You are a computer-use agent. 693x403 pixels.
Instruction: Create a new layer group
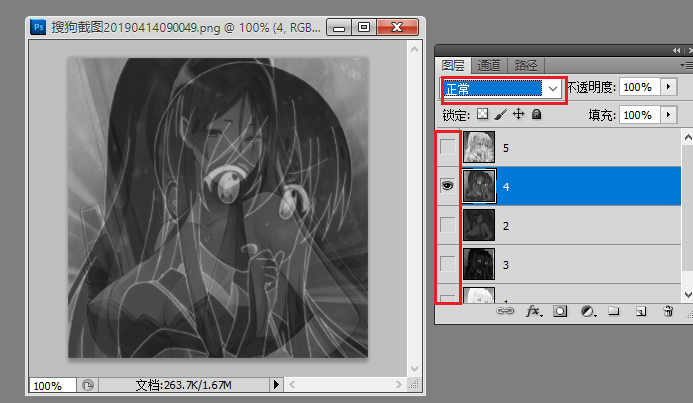click(613, 311)
